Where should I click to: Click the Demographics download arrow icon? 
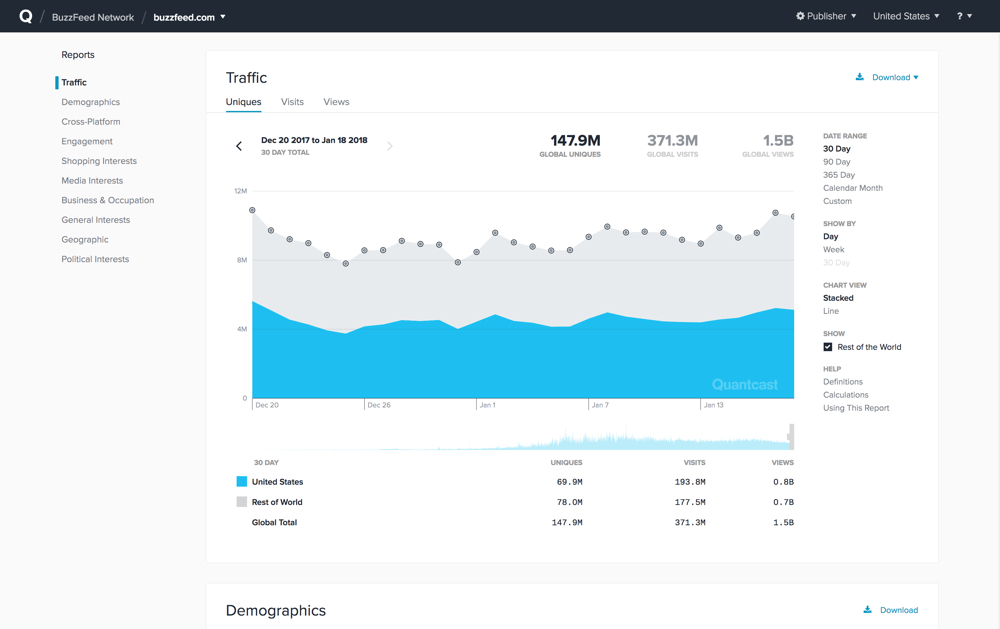[x=867, y=610]
